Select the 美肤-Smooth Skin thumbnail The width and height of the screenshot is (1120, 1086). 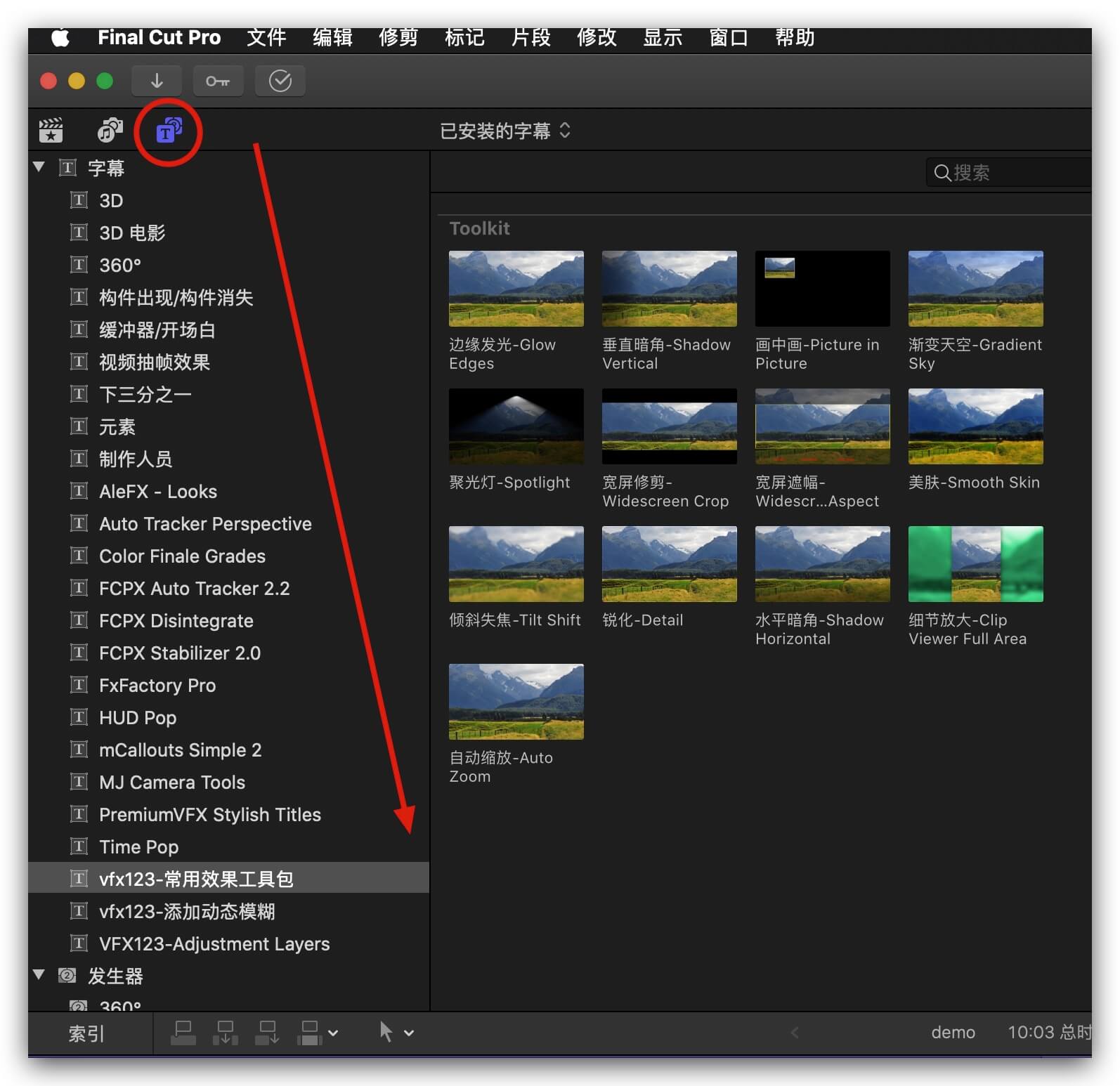[x=976, y=426]
